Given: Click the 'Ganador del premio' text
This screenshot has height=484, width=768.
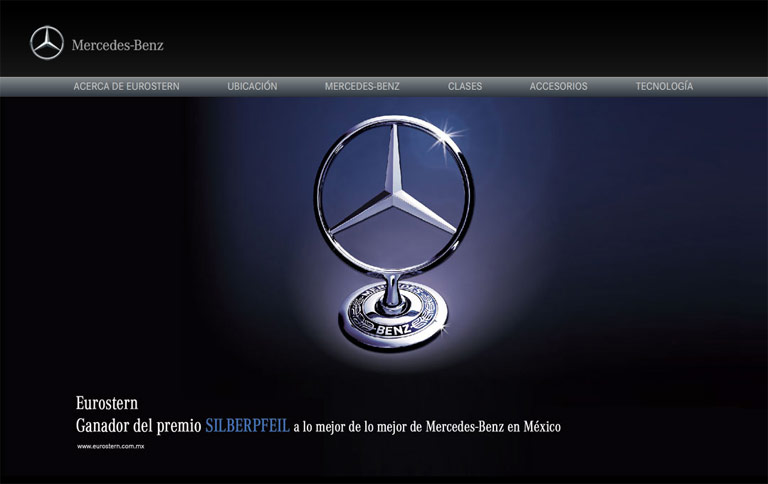Looking at the screenshot, I should [x=138, y=426].
